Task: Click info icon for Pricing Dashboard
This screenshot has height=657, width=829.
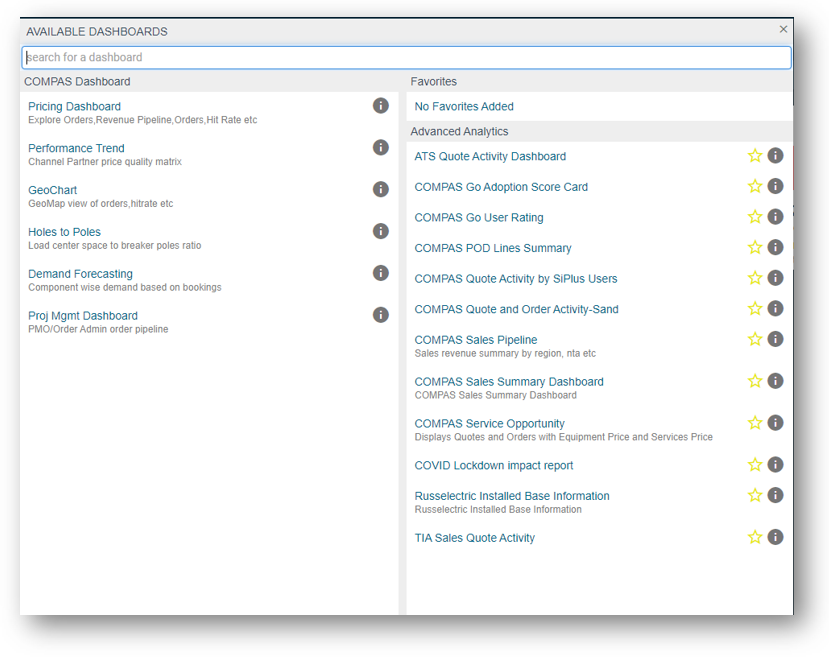Action: (380, 106)
